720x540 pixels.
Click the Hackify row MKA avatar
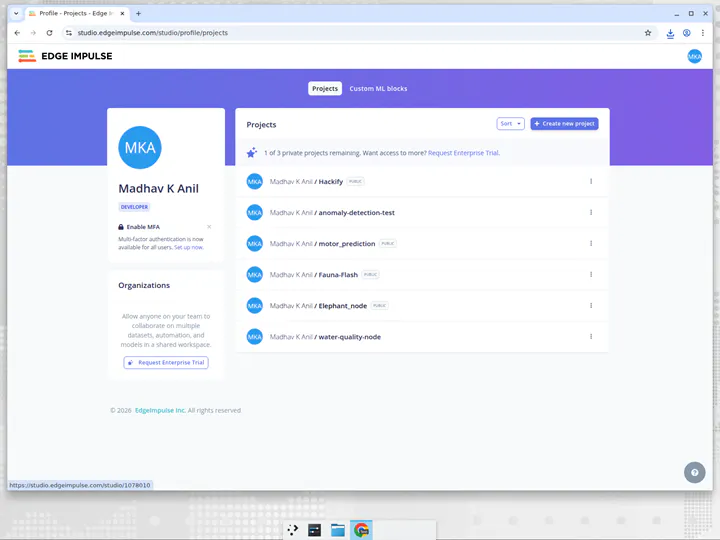point(254,181)
